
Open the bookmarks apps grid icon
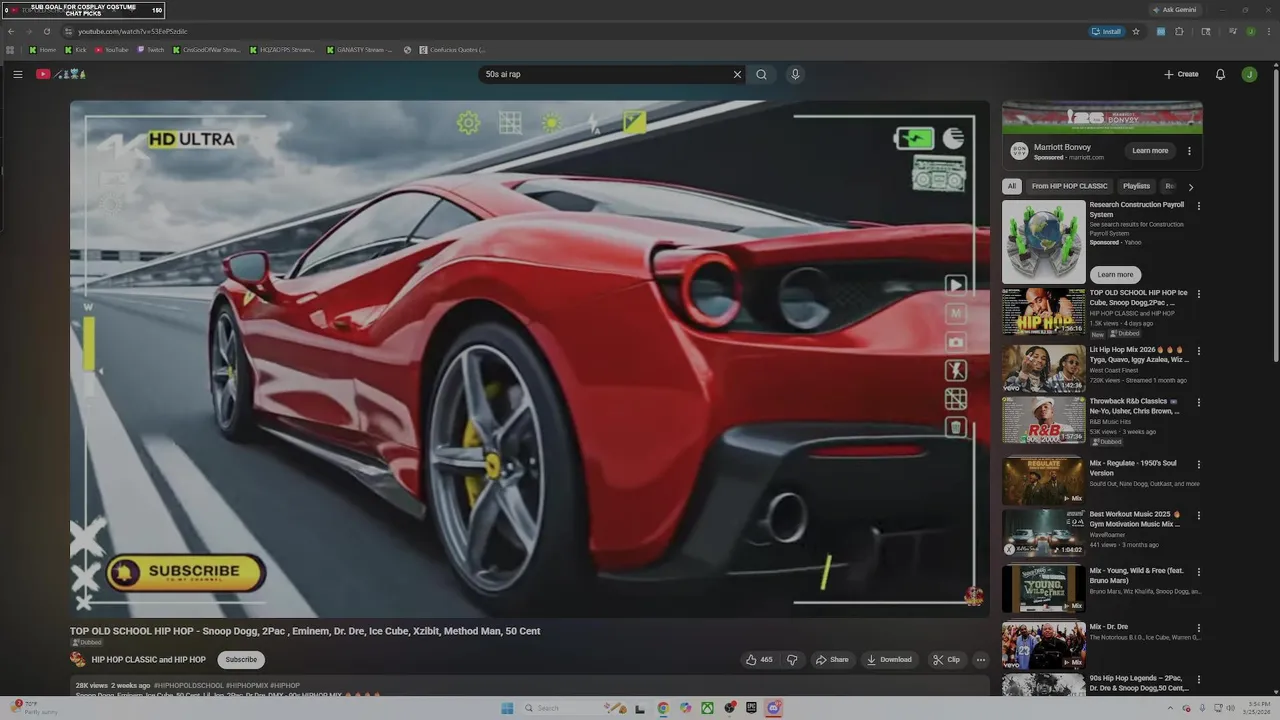tap(10, 49)
